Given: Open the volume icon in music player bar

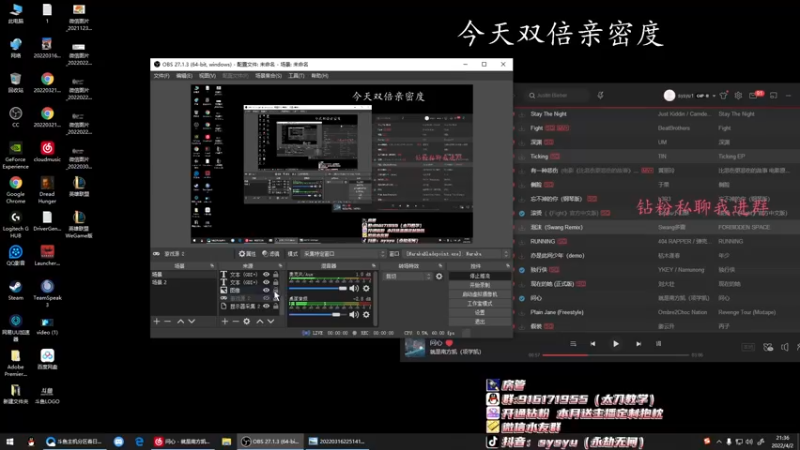Looking at the screenshot, I should click(784, 347).
